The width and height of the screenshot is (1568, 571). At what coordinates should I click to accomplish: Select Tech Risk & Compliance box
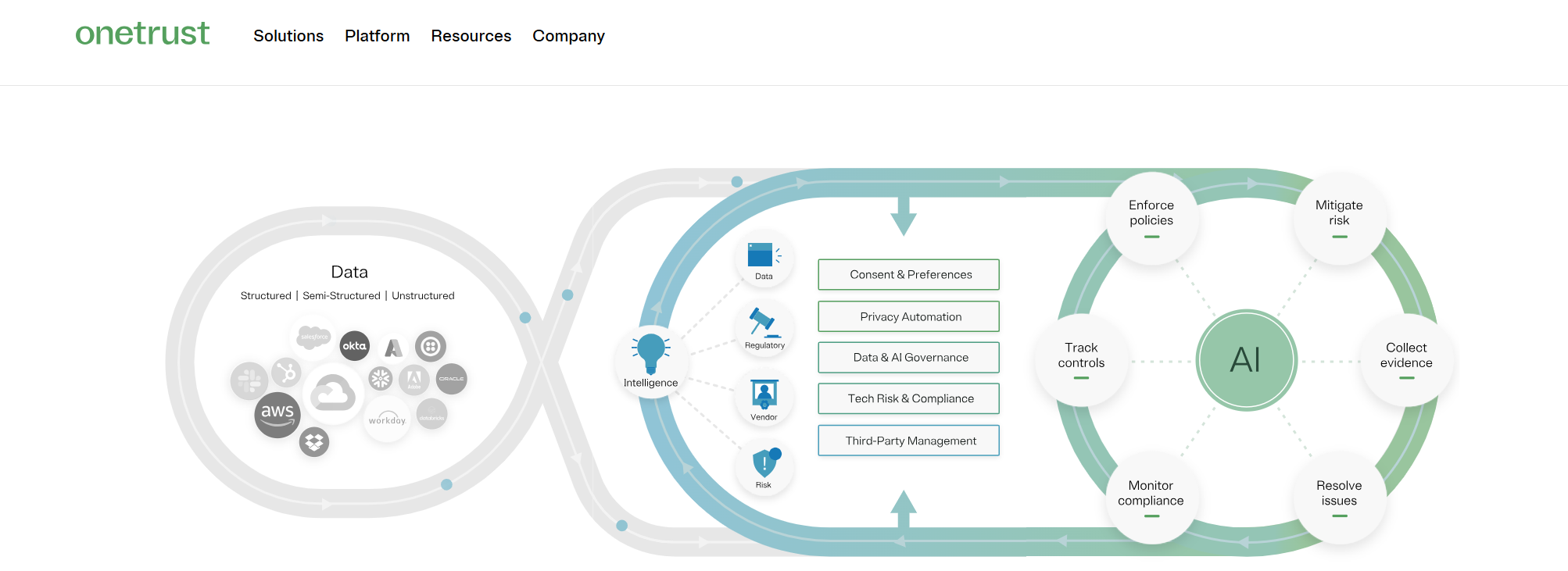pyautogui.click(x=909, y=398)
